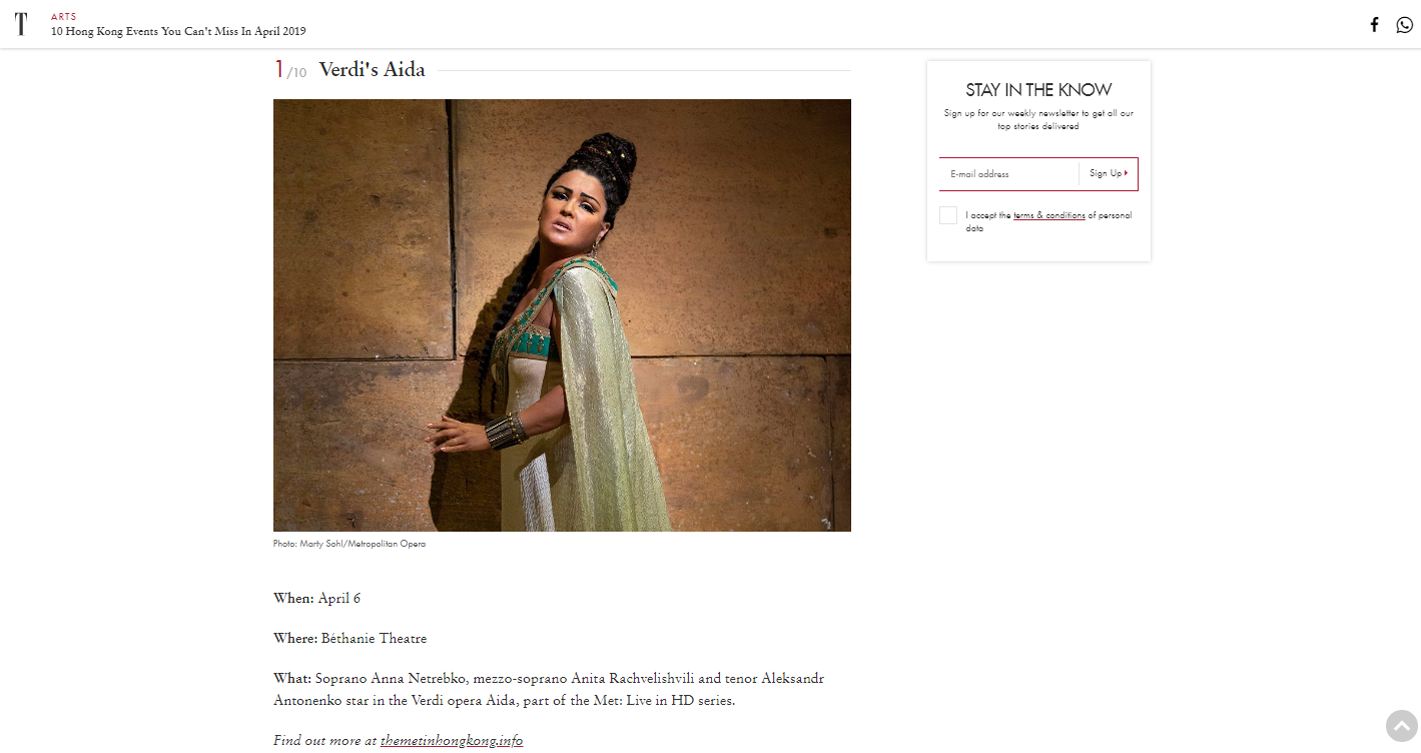This screenshot has width=1421, height=753.
Task: Visit themetinhongkong.info link
Action: click(451, 741)
